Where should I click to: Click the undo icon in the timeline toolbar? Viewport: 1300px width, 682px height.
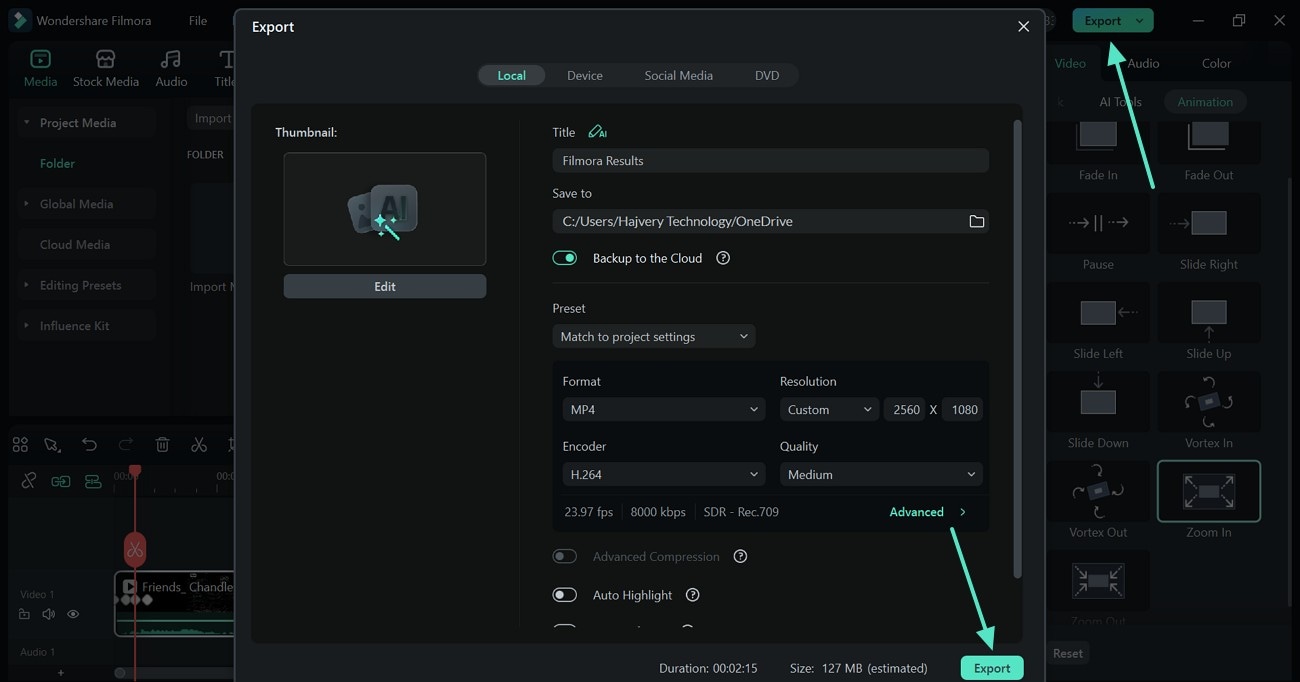pos(89,444)
